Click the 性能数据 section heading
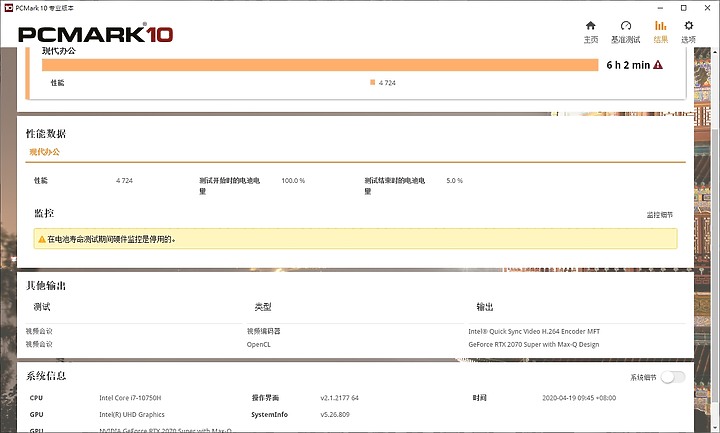The width and height of the screenshot is (720, 433). 46,134
